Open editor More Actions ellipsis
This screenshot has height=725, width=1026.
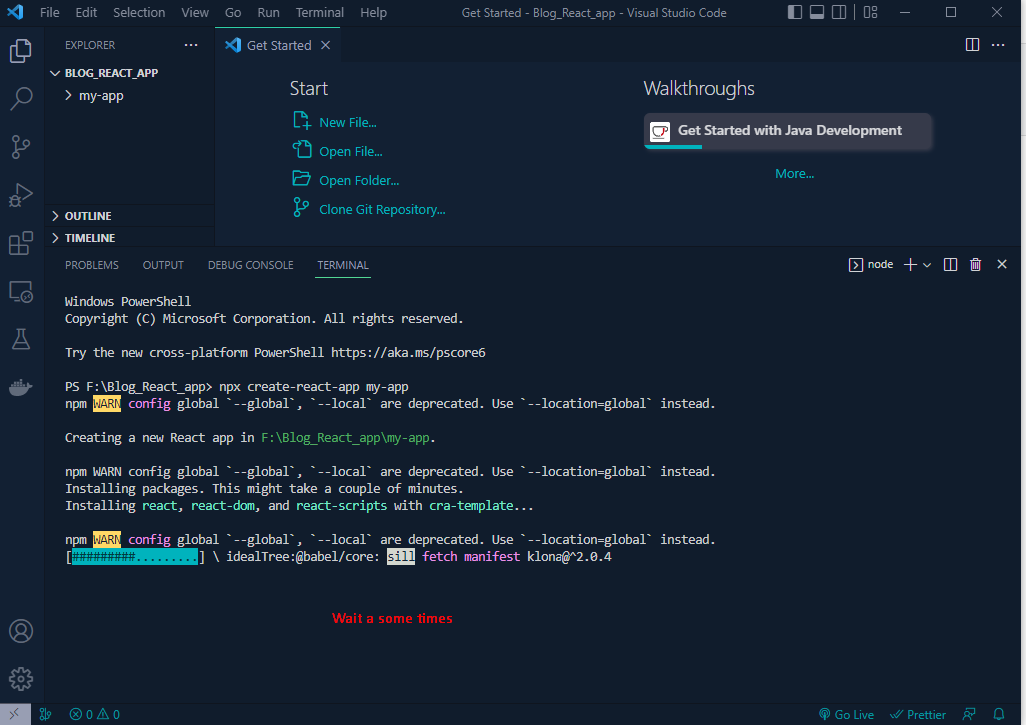(998, 44)
